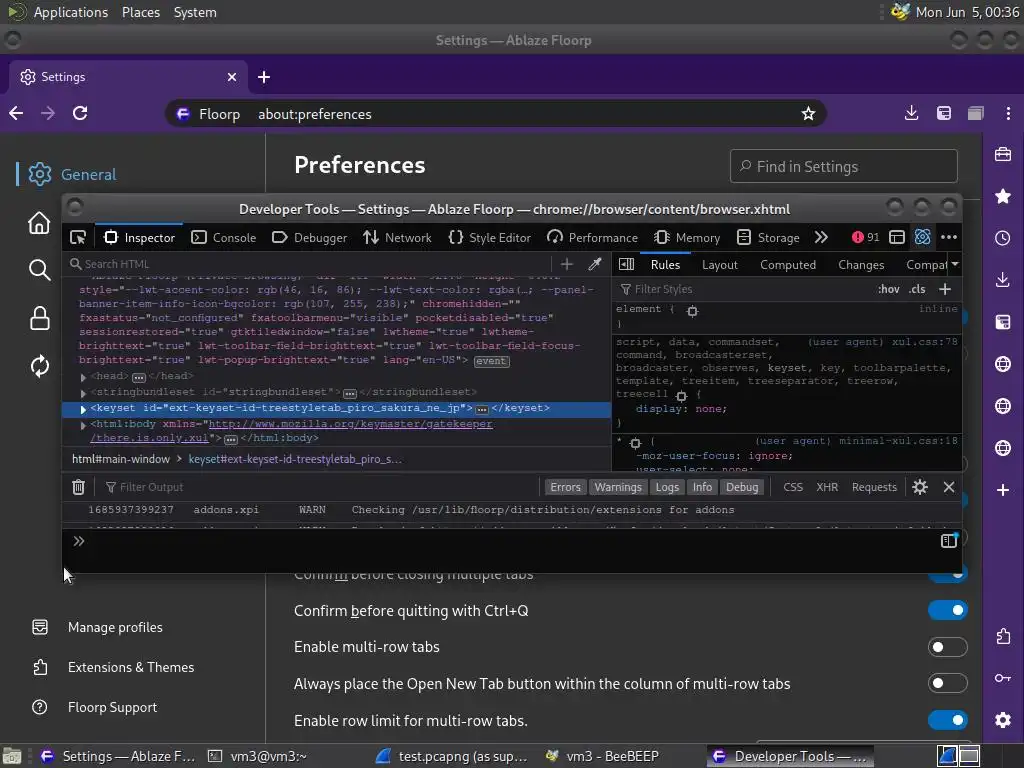
Task: Toggle the split console dock icon
Action: pyautogui.click(x=897, y=238)
